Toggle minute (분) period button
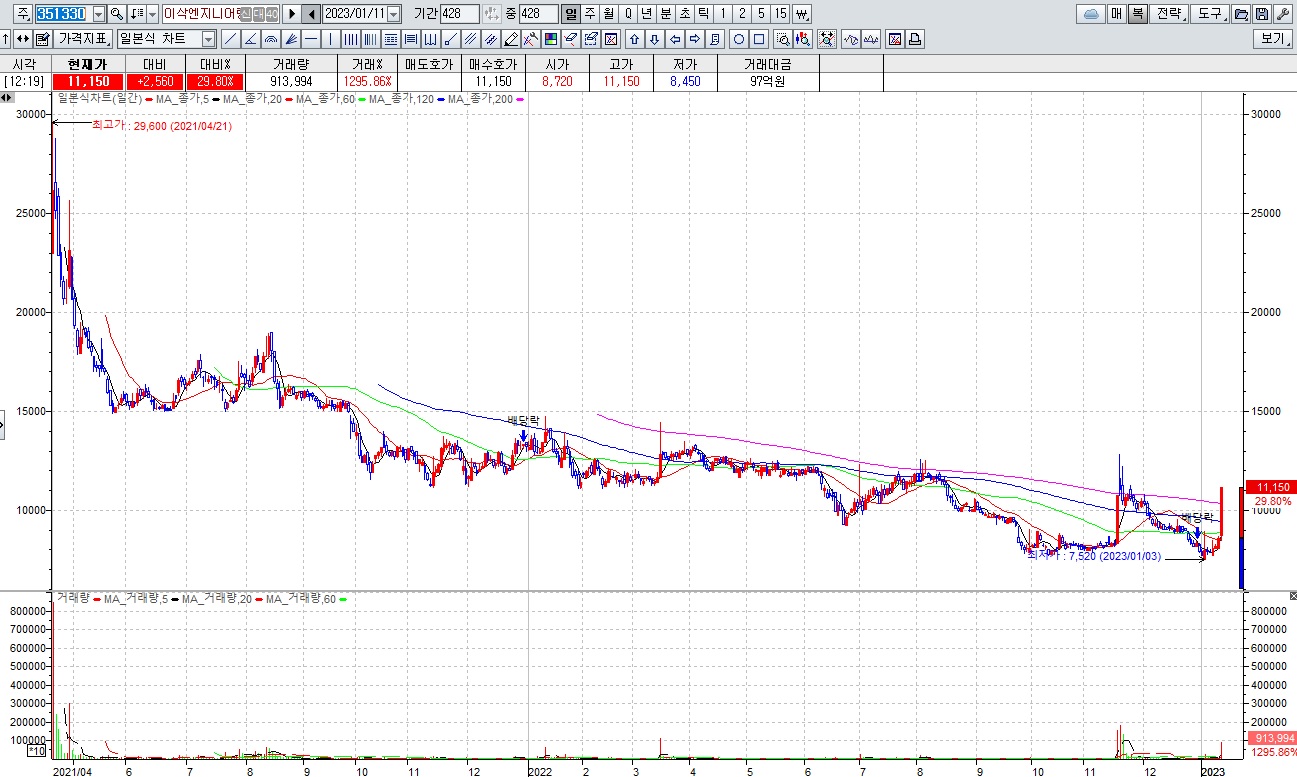Image resolution: width=1297 pixels, height=777 pixels. pos(666,14)
